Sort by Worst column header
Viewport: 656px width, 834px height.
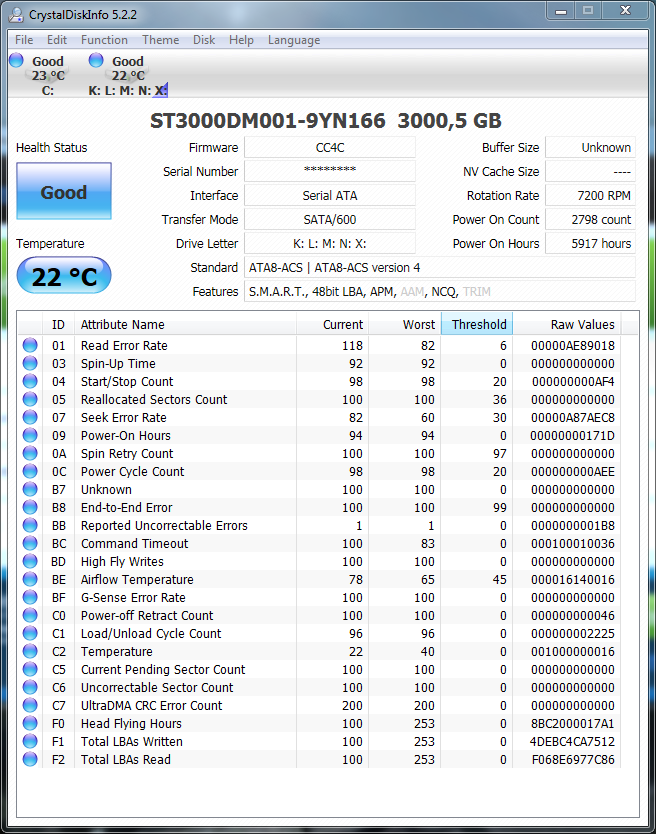pyautogui.click(x=405, y=324)
